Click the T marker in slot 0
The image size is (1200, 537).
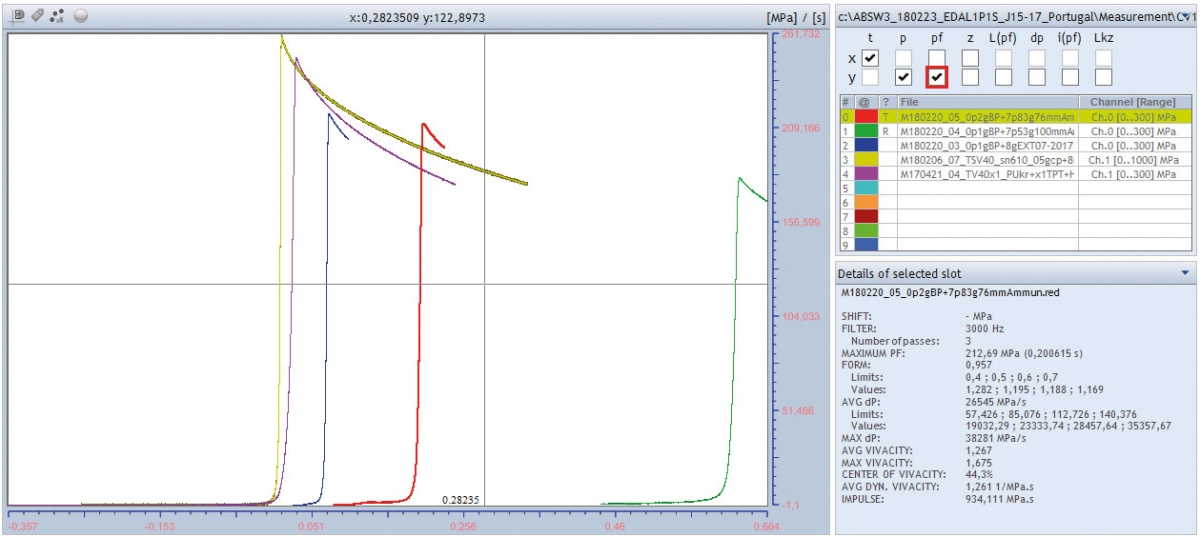(x=885, y=116)
